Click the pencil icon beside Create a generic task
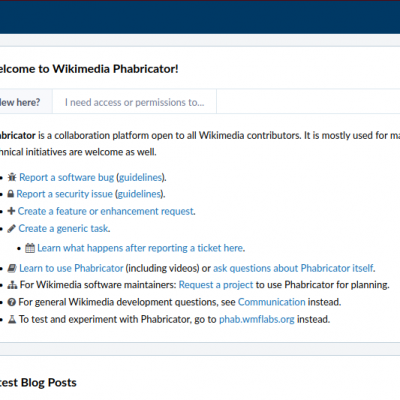The image size is (400, 400). click(12, 228)
